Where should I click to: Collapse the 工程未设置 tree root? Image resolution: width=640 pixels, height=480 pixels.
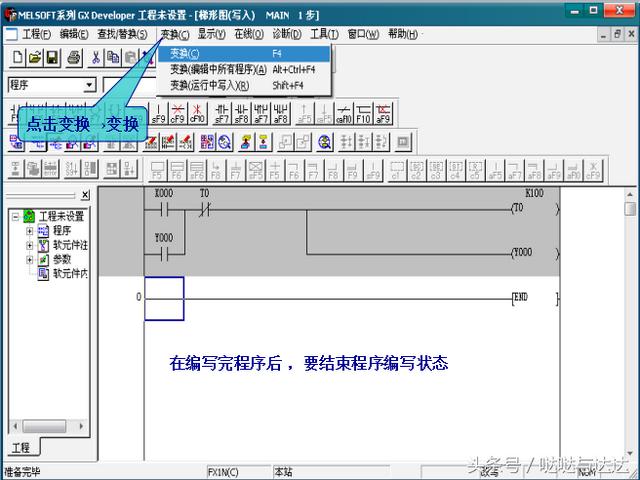click(16, 216)
